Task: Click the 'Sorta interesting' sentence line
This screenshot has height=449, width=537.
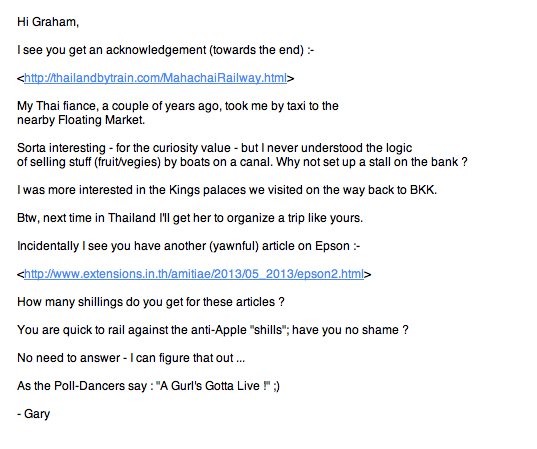Action: click(214, 148)
